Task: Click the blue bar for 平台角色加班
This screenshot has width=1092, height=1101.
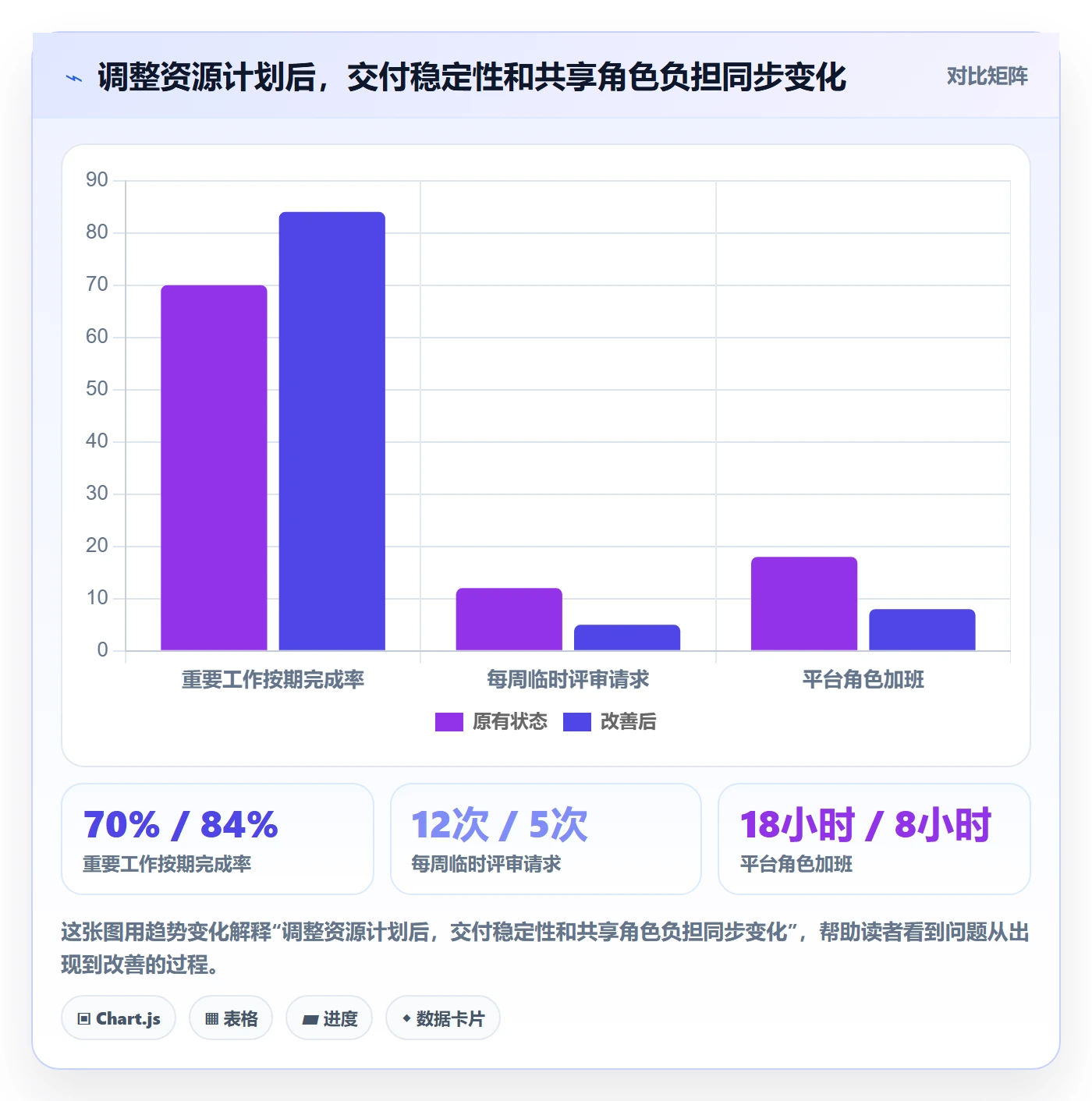Action: (922, 630)
